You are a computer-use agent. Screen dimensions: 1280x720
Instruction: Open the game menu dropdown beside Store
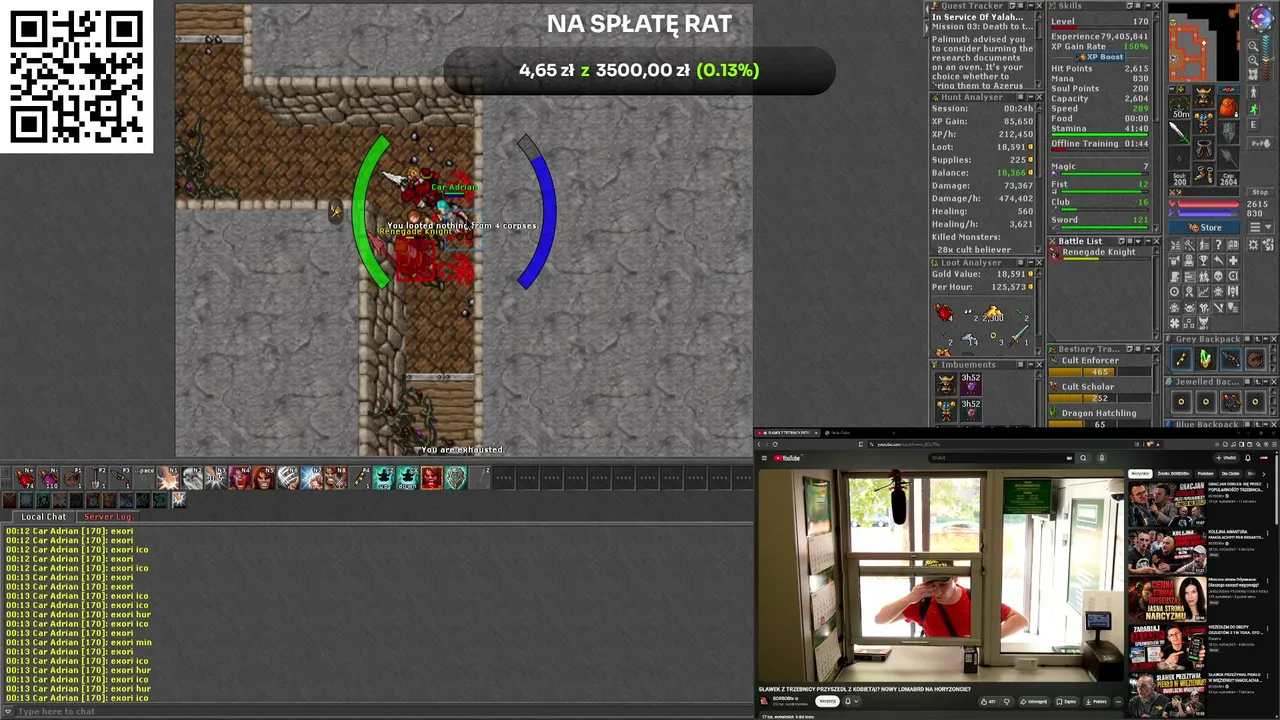(1260, 227)
